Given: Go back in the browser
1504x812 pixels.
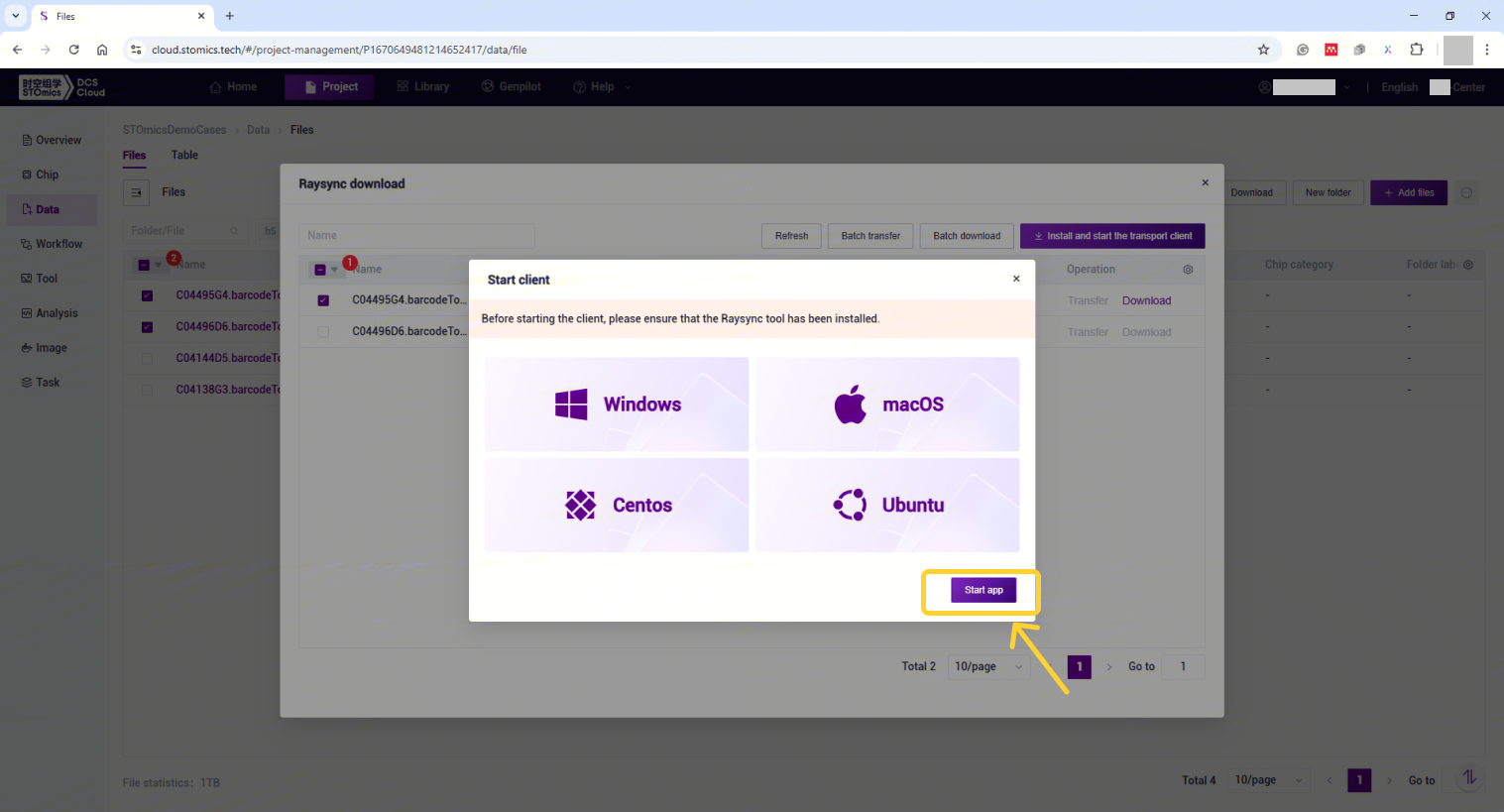Looking at the screenshot, I should 17,50.
